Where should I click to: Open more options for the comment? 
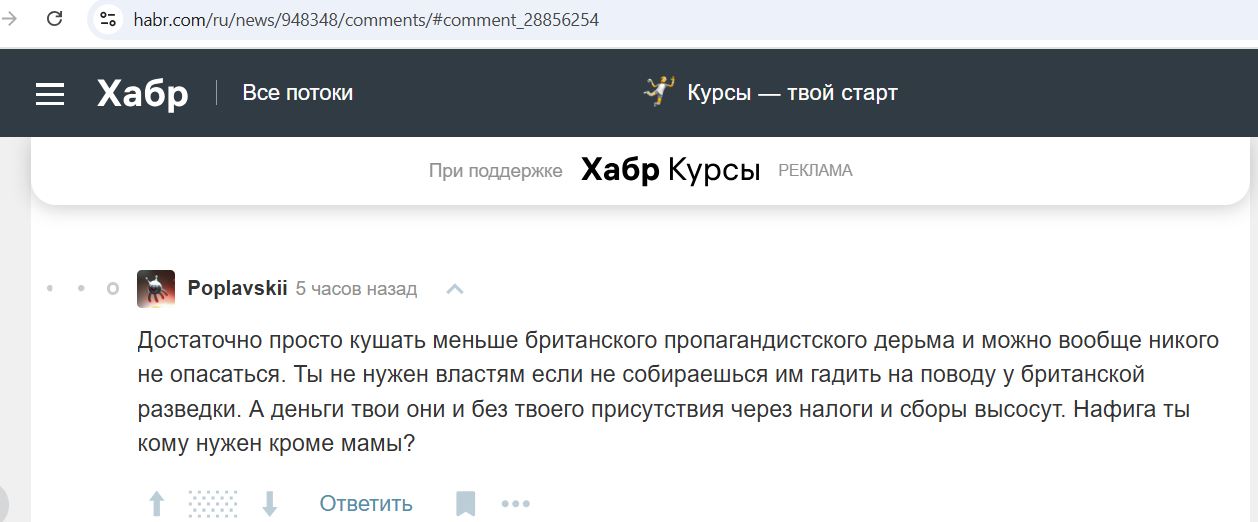tap(515, 503)
